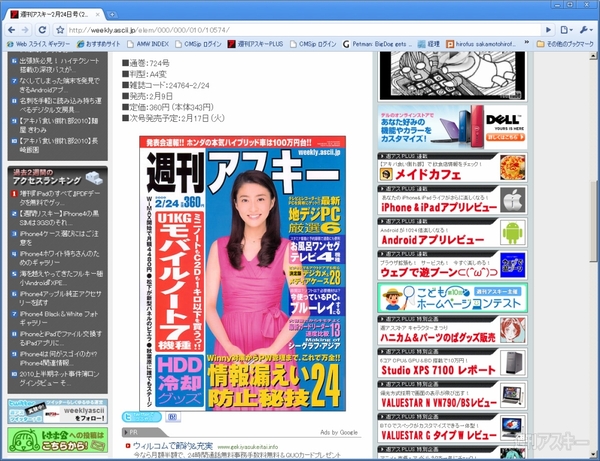The width and height of the screenshot is (600, 461).
Task: Click the Hatena bookmark B! button
Action: (x=173, y=417)
